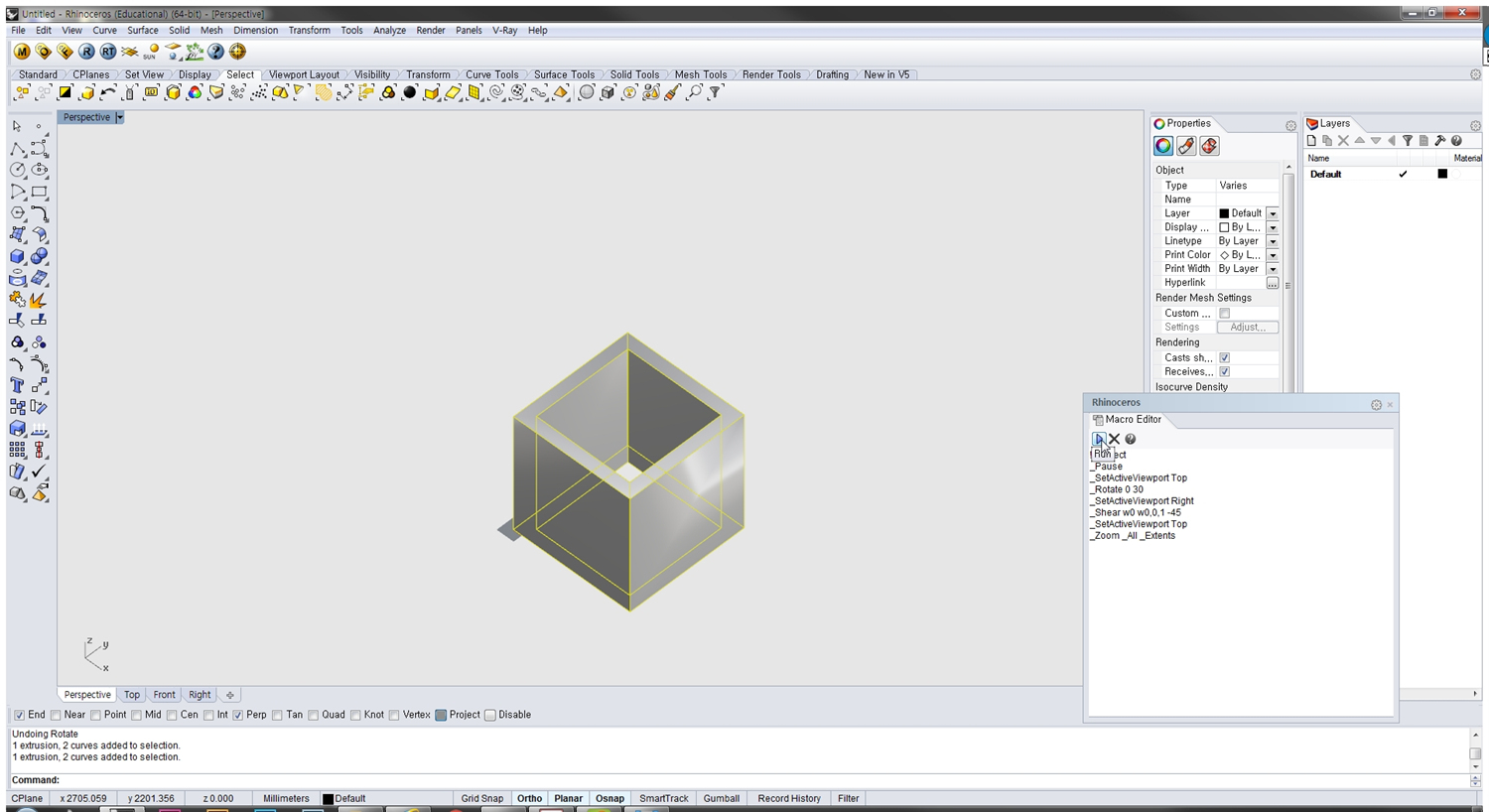Click the Join puzzle-piece icon
Viewport: 1489px width, 812px height.
tap(17, 299)
